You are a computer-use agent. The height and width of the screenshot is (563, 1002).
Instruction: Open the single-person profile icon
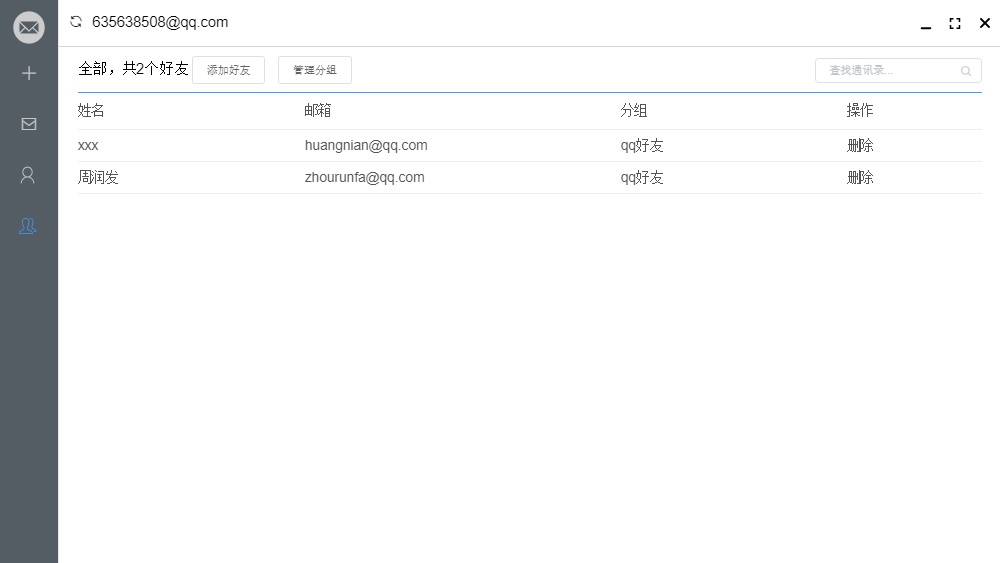[x=27, y=175]
